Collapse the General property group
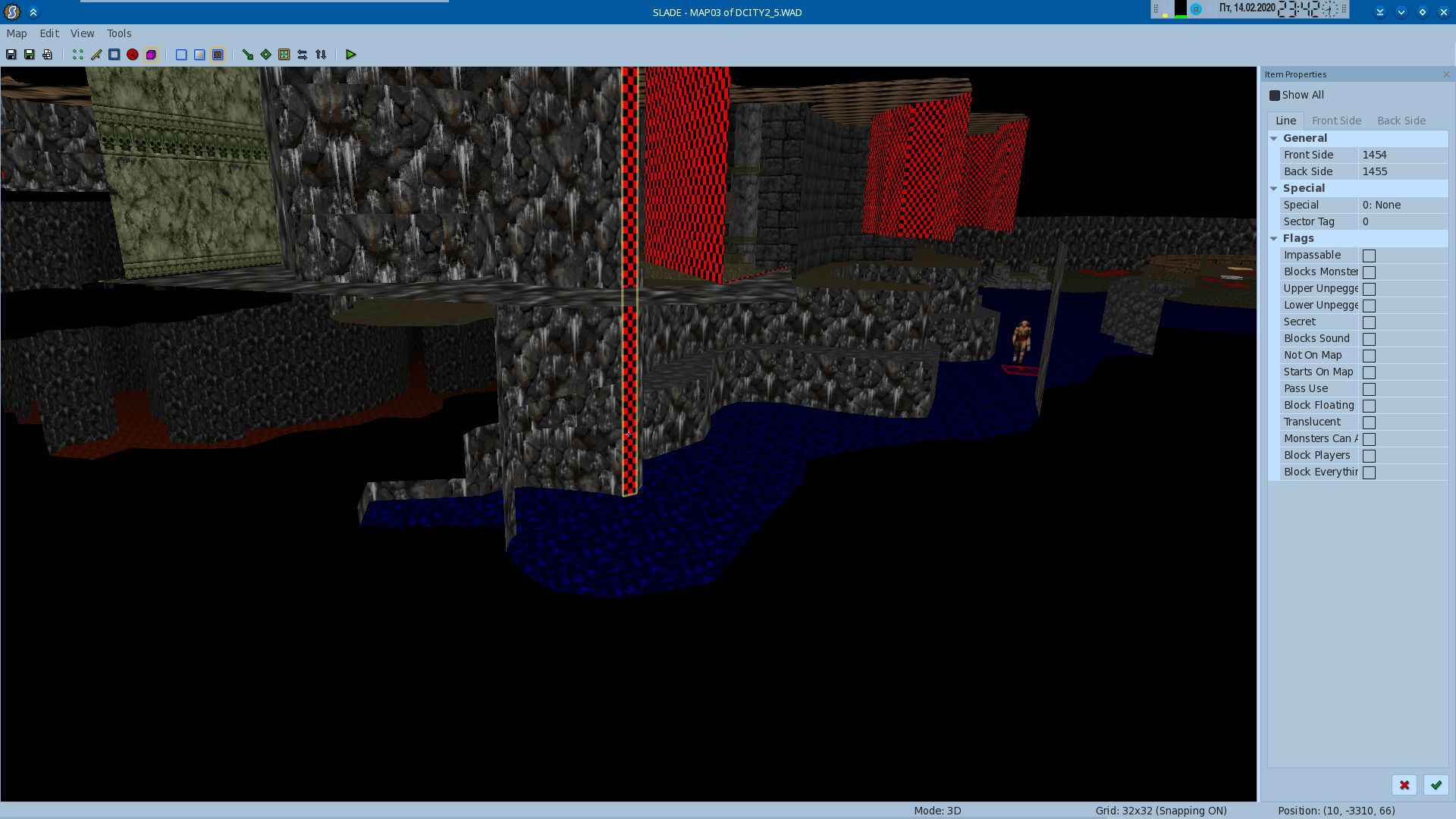 [x=1274, y=138]
